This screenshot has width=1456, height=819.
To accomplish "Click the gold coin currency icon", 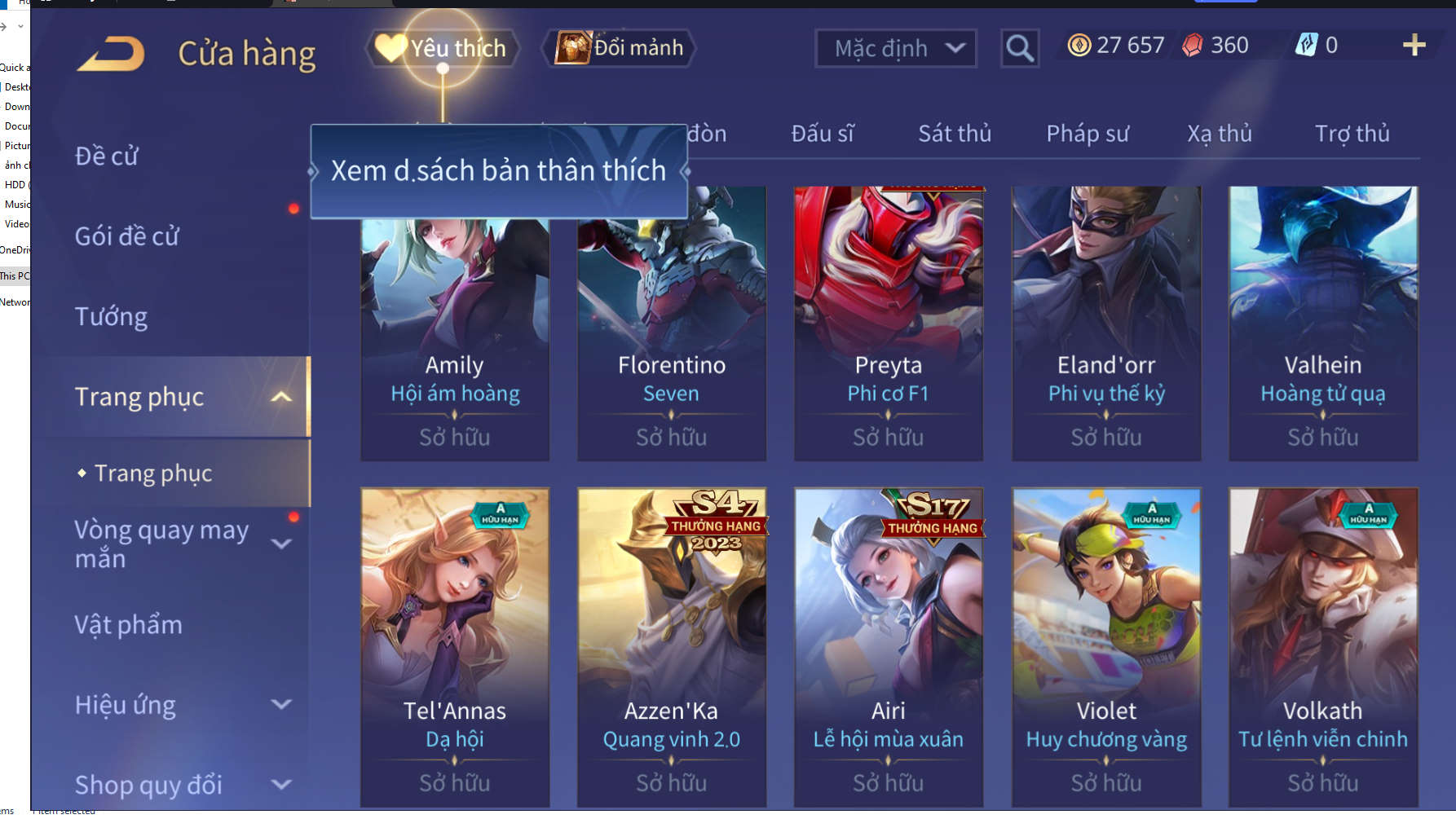I will (1079, 46).
